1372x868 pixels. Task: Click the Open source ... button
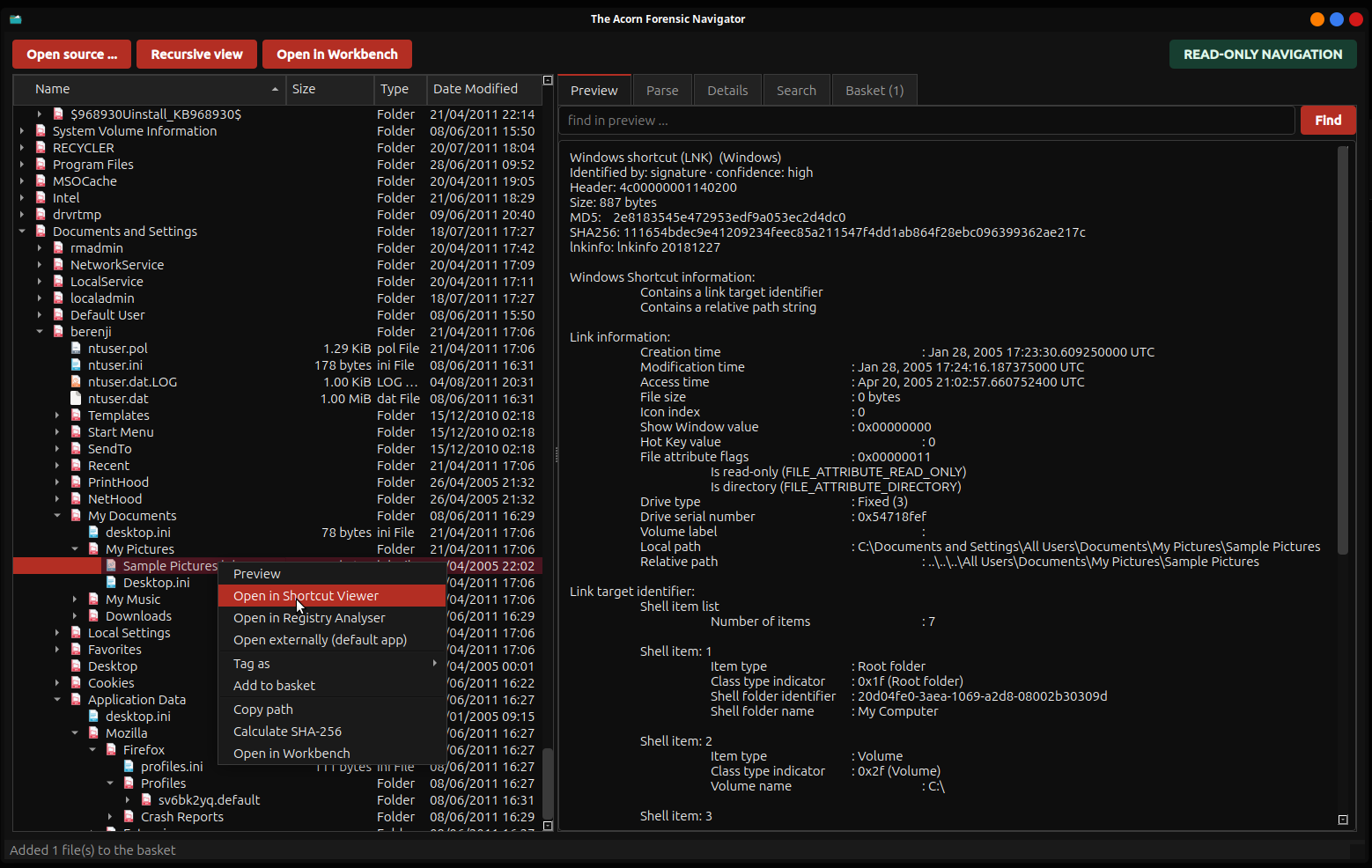coord(71,55)
